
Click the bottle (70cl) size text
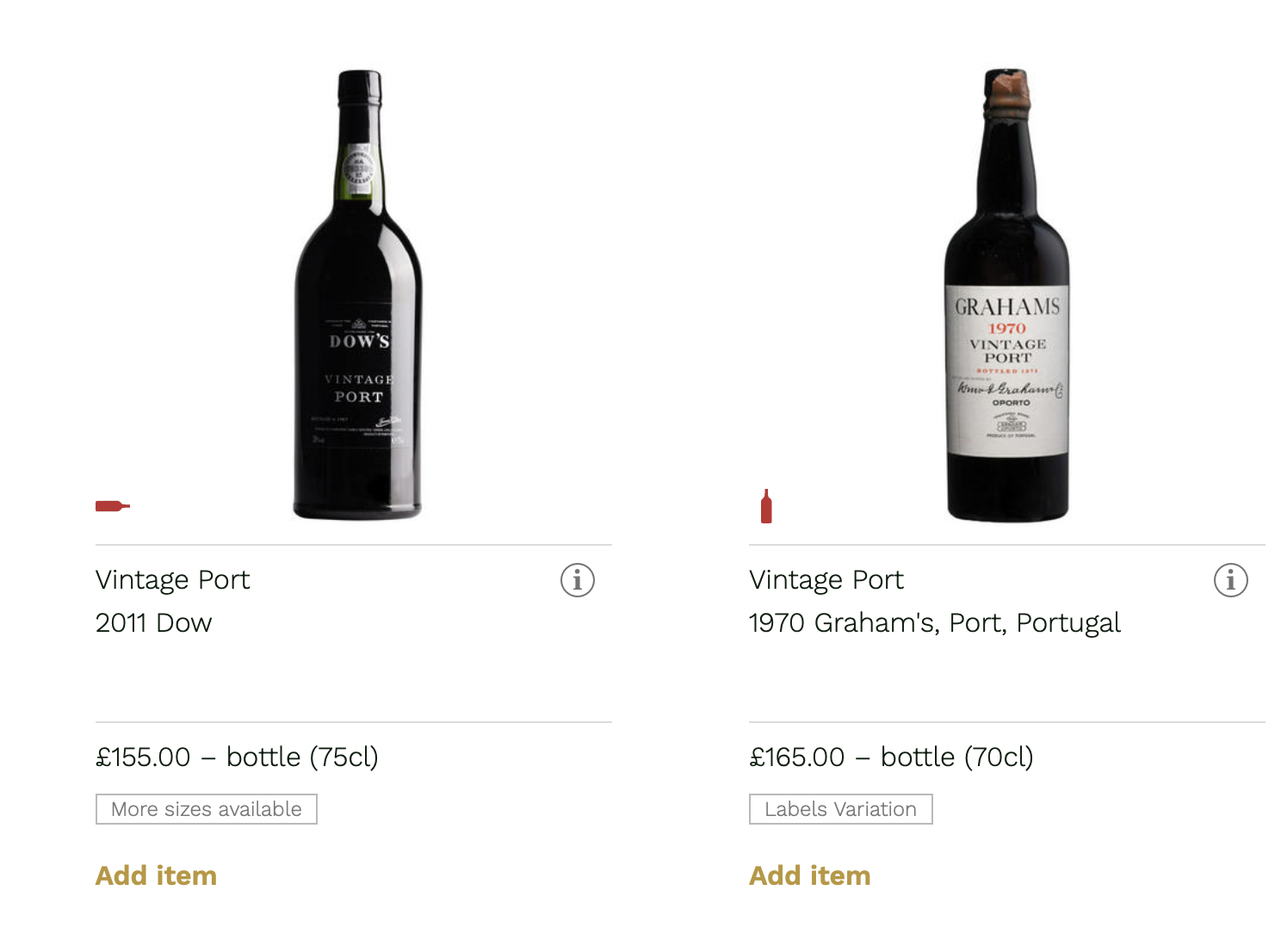tap(956, 757)
